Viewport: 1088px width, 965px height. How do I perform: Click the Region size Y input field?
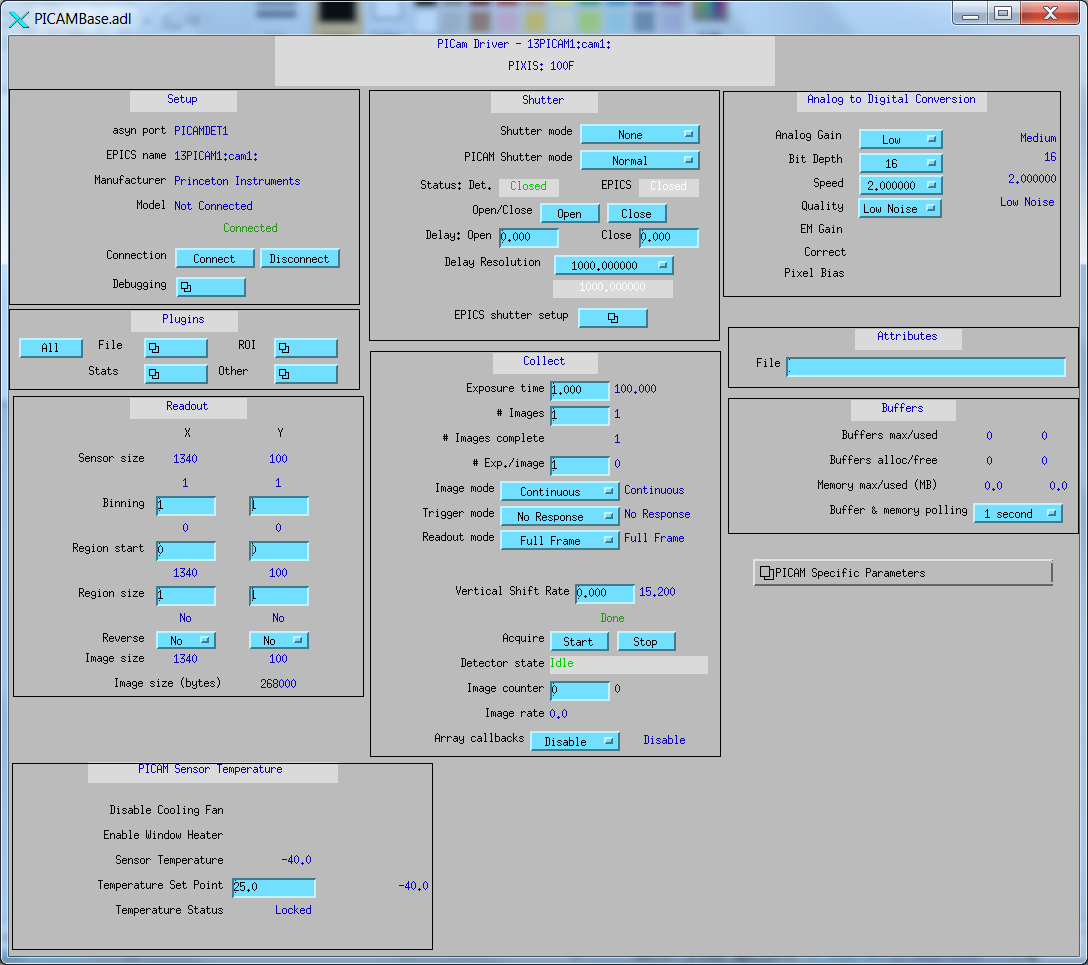(x=279, y=595)
